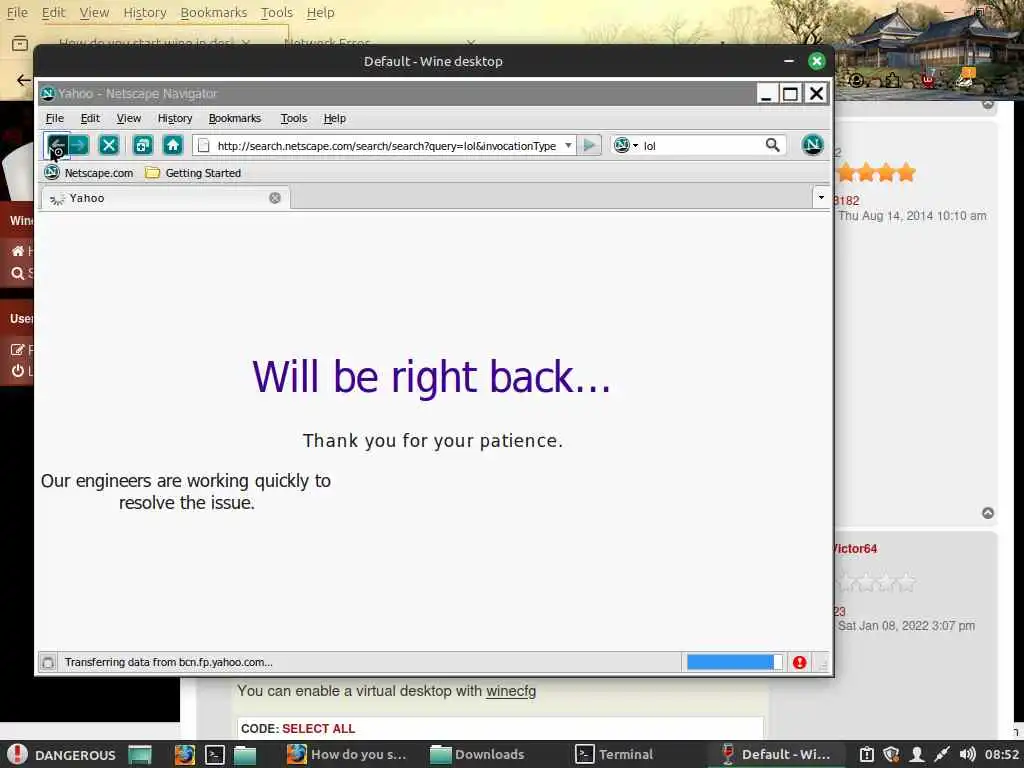
Task: Open Netscape Tools menu
Action: 294,118
